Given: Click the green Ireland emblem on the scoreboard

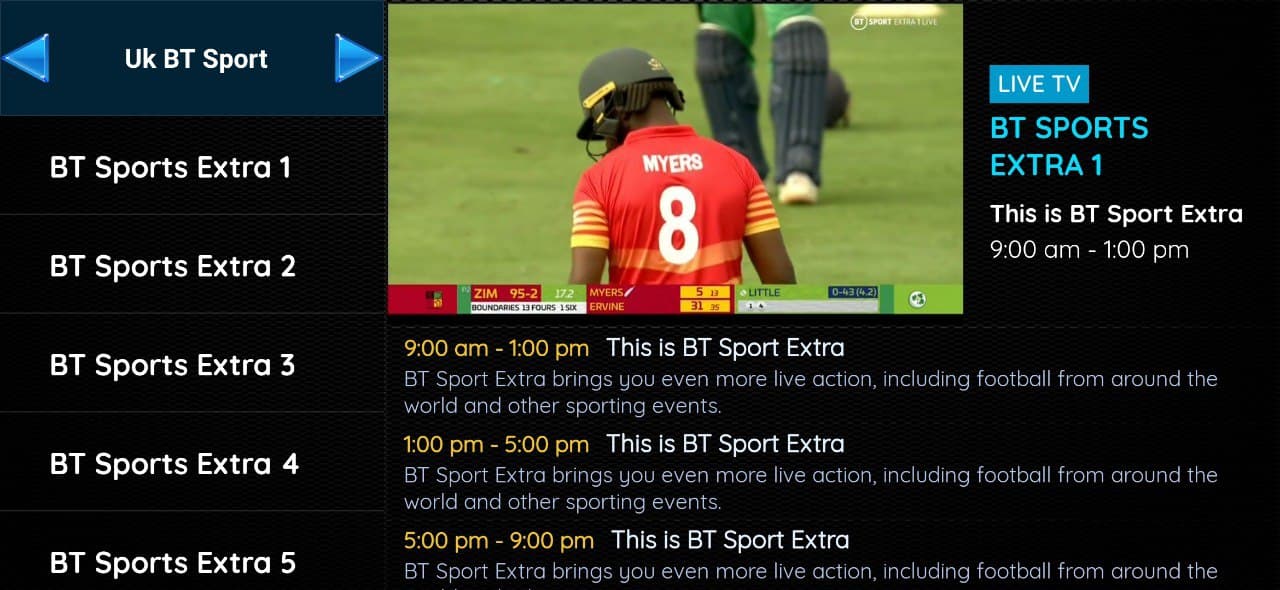Looking at the screenshot, I should [916, 299].
